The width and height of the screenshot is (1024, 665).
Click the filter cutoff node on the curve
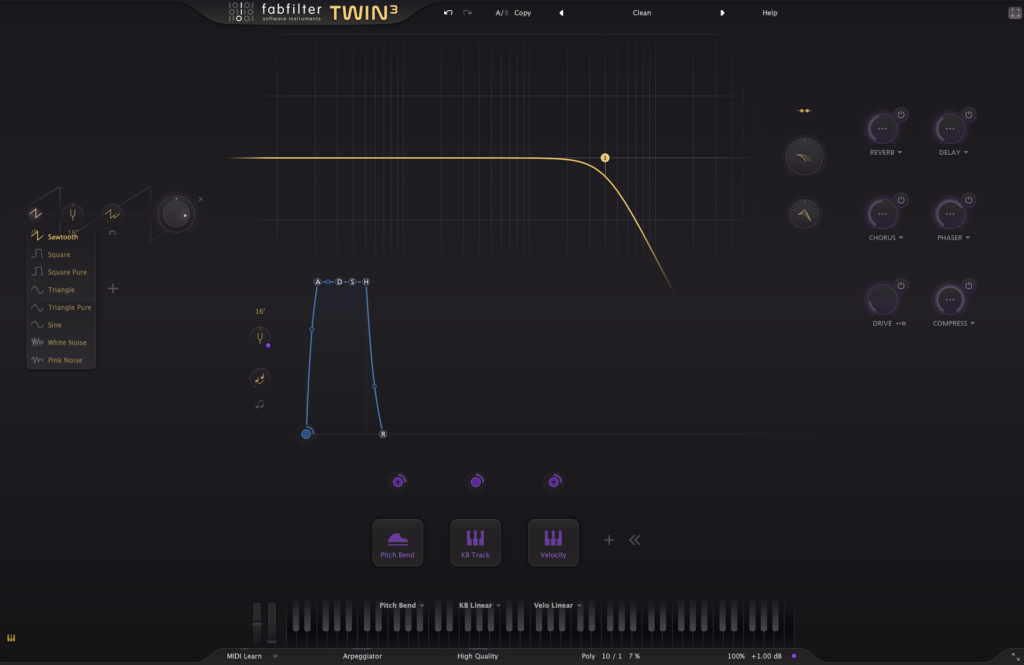click(x=605, y=158)
